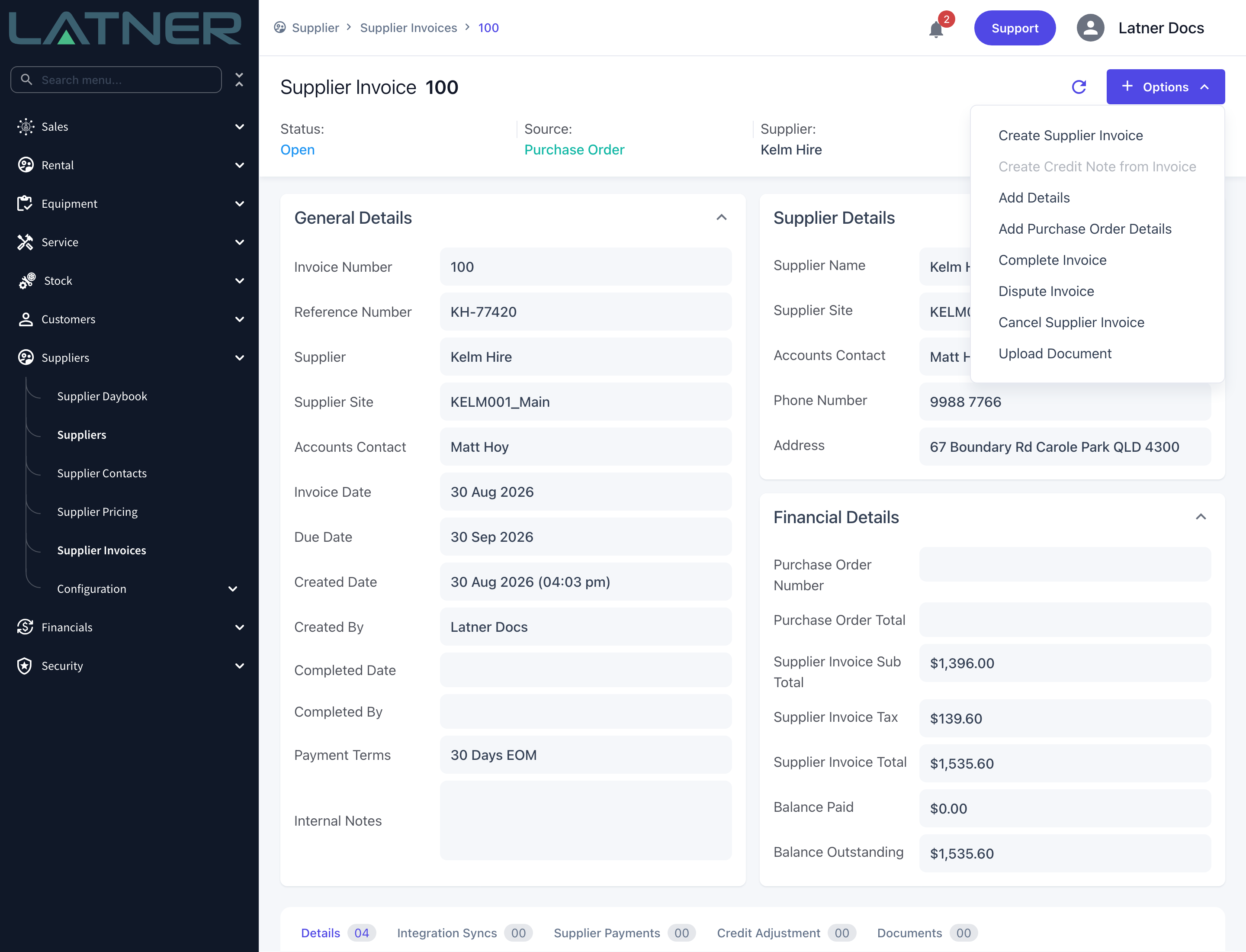The width and height of the screenshot is (1246, 952).
Task: Click the Stock sidebar icon
Action: point(27,280)
